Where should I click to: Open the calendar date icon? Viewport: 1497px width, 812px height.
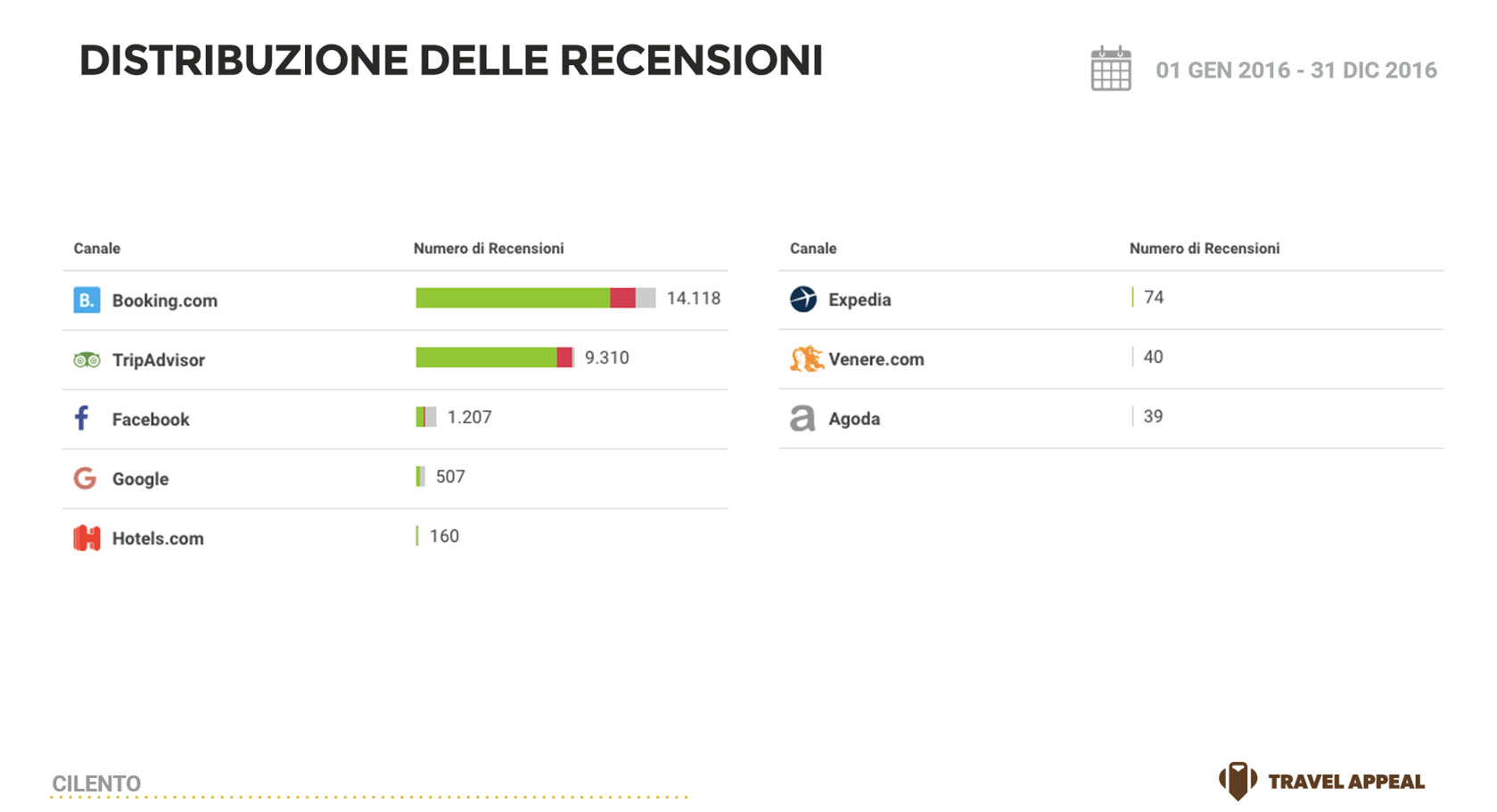(x=1111, y=69)
